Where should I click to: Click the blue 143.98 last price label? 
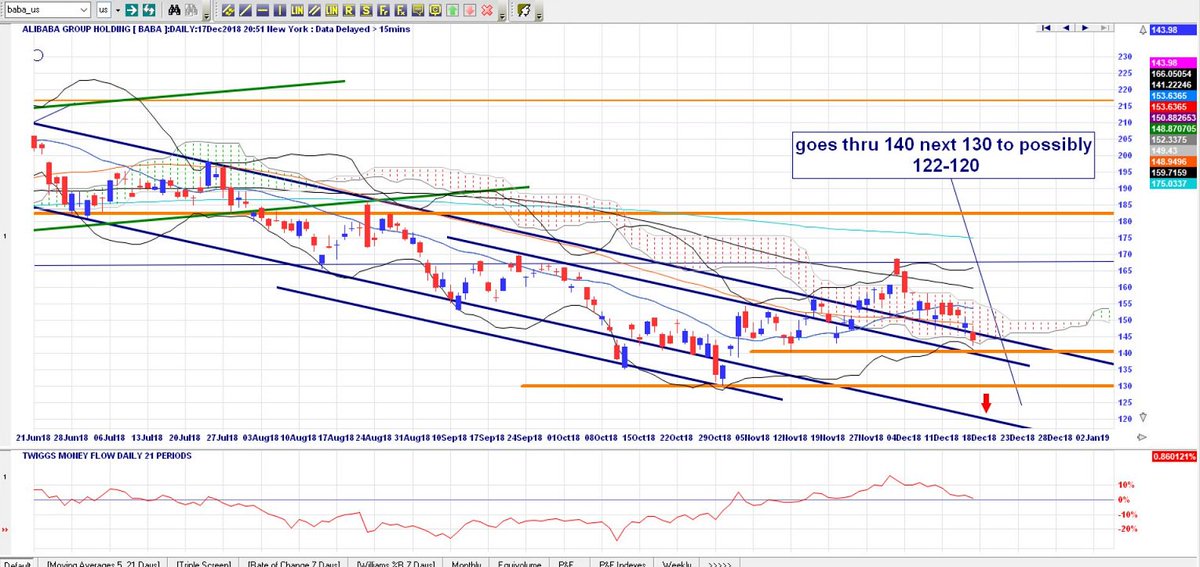pos(1173,30)
